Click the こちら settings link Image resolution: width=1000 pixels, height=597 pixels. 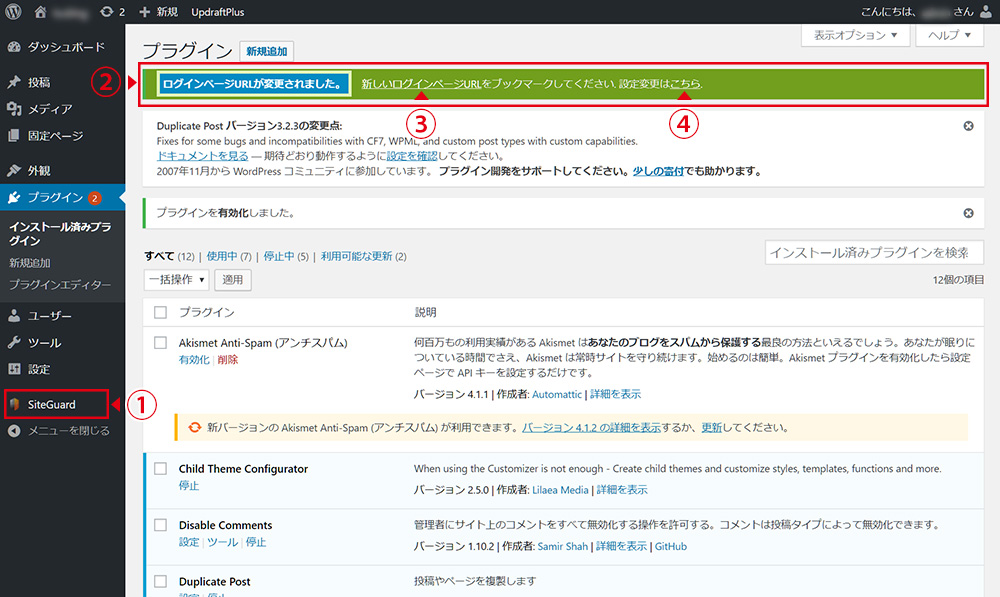click(x=685, y=84)
